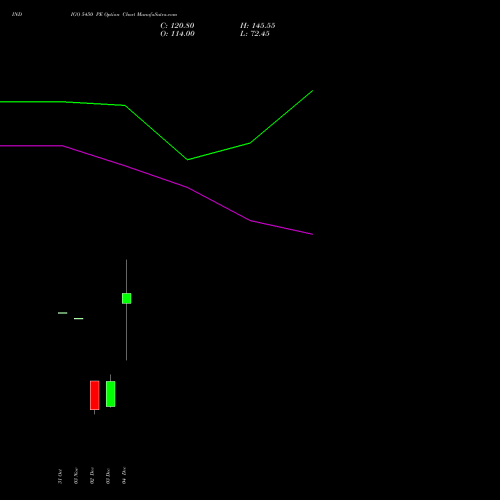Click the small flat dash candle above 31 Oct

pos(63,313)
